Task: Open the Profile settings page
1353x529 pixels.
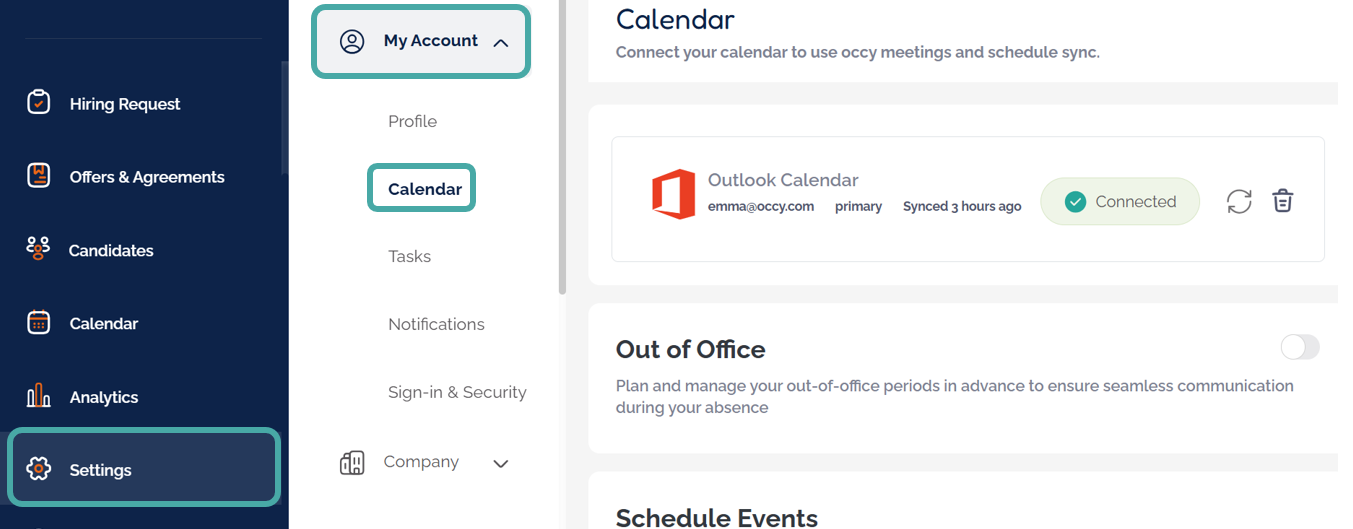Action: (412, 121)
